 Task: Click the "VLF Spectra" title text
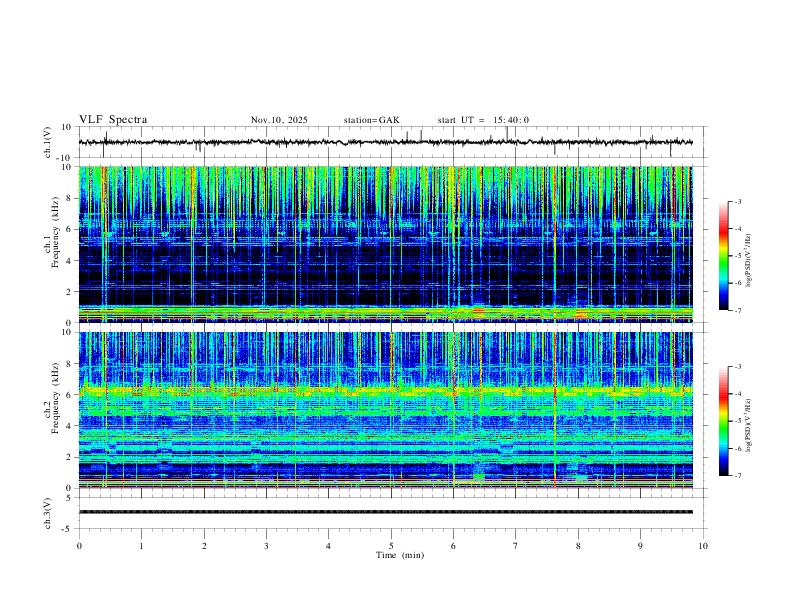click(113, 119)
